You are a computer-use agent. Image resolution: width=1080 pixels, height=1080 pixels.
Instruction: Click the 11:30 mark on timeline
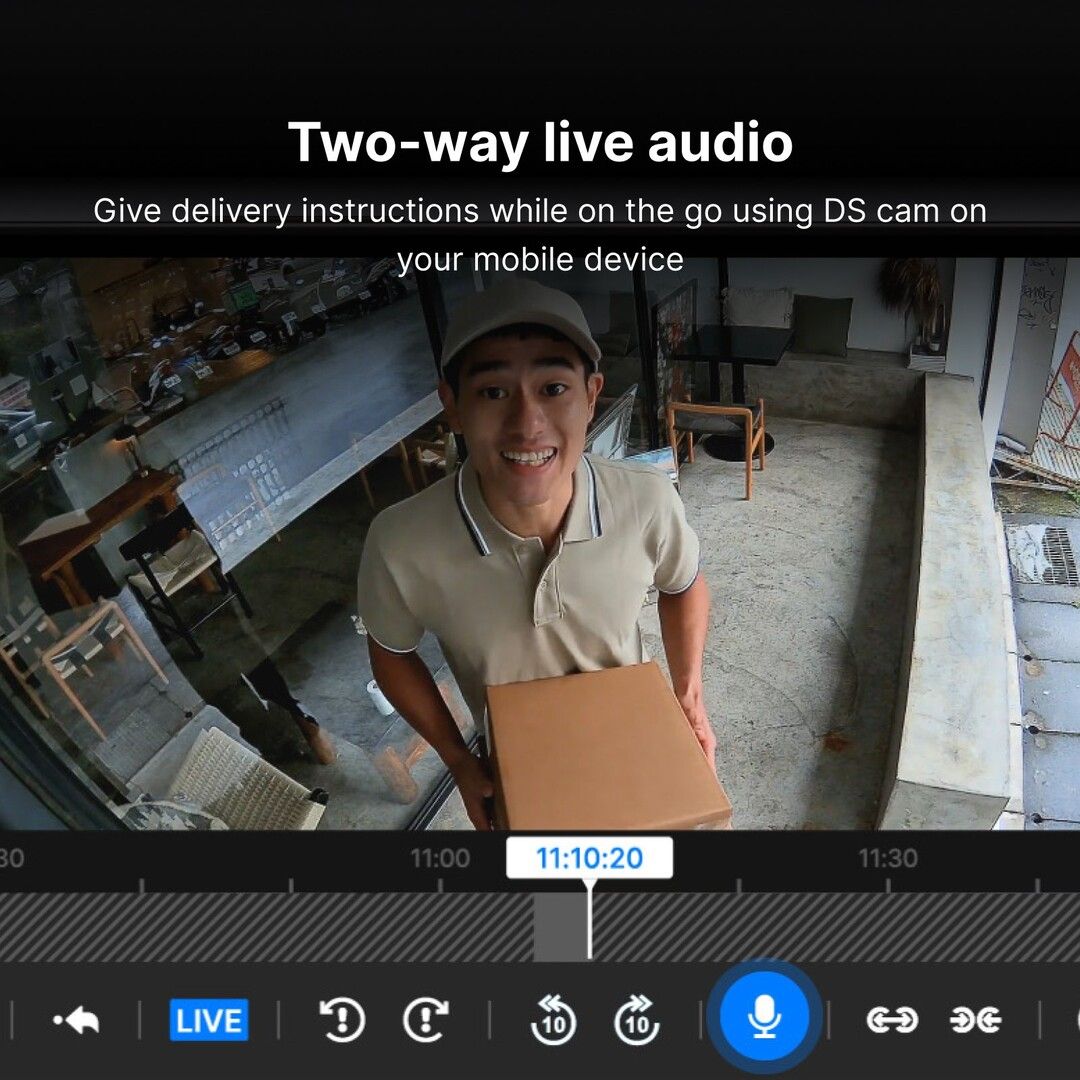coord(888,858)
